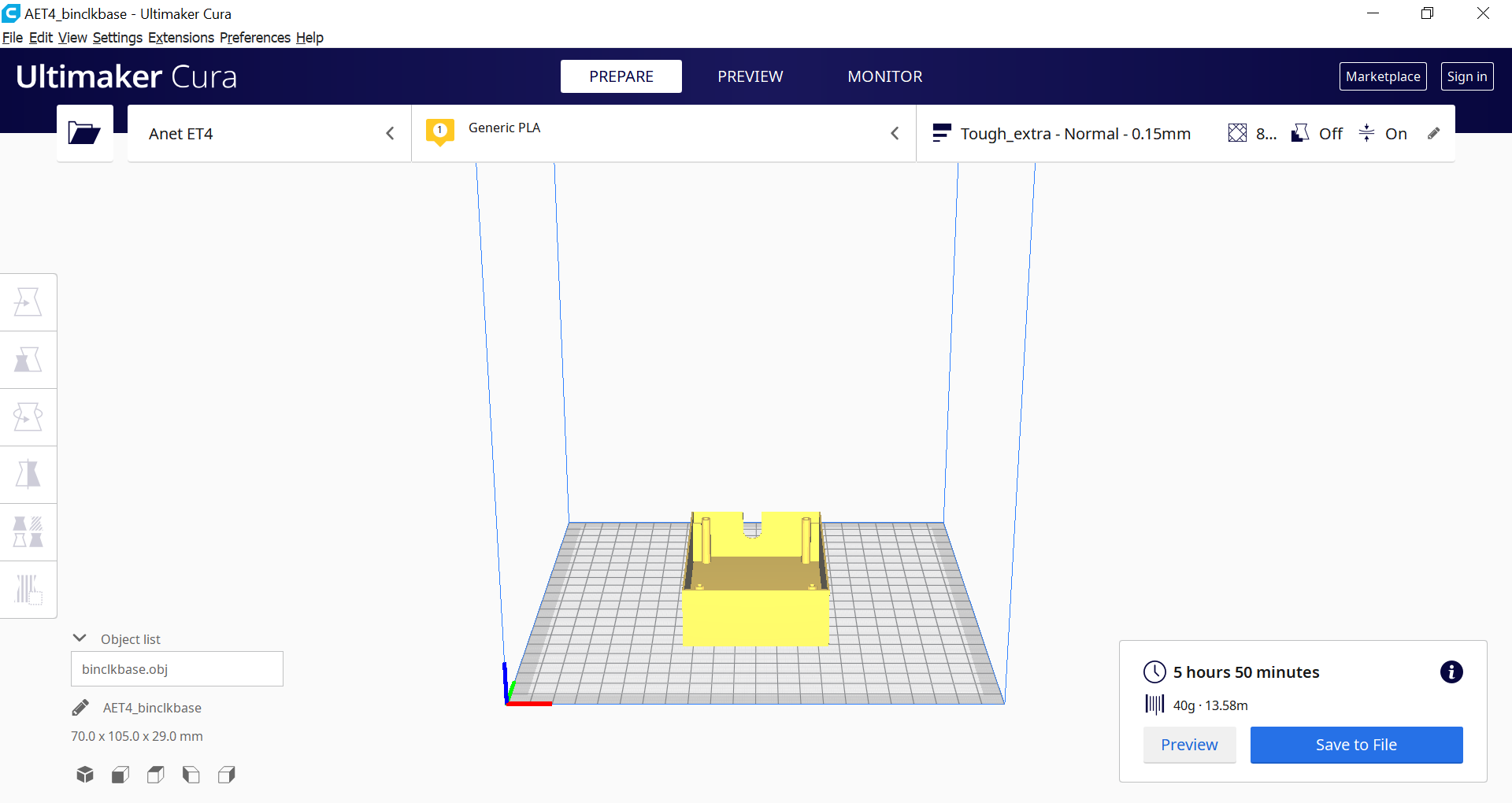Click Save to File button
1512x803 pixels.
pos(1356,745)
